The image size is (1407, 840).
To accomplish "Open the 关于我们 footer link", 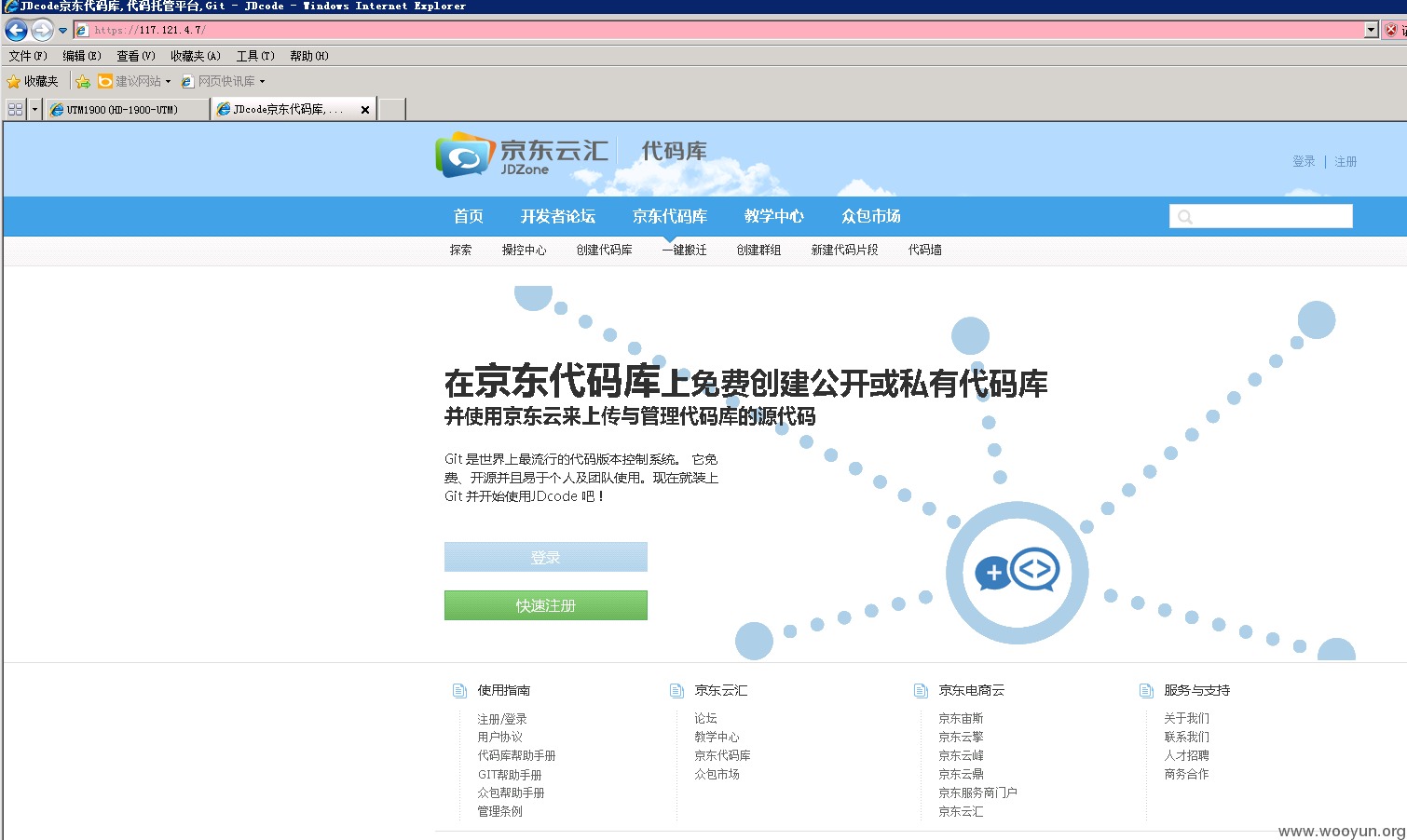I will point(1186,718).
